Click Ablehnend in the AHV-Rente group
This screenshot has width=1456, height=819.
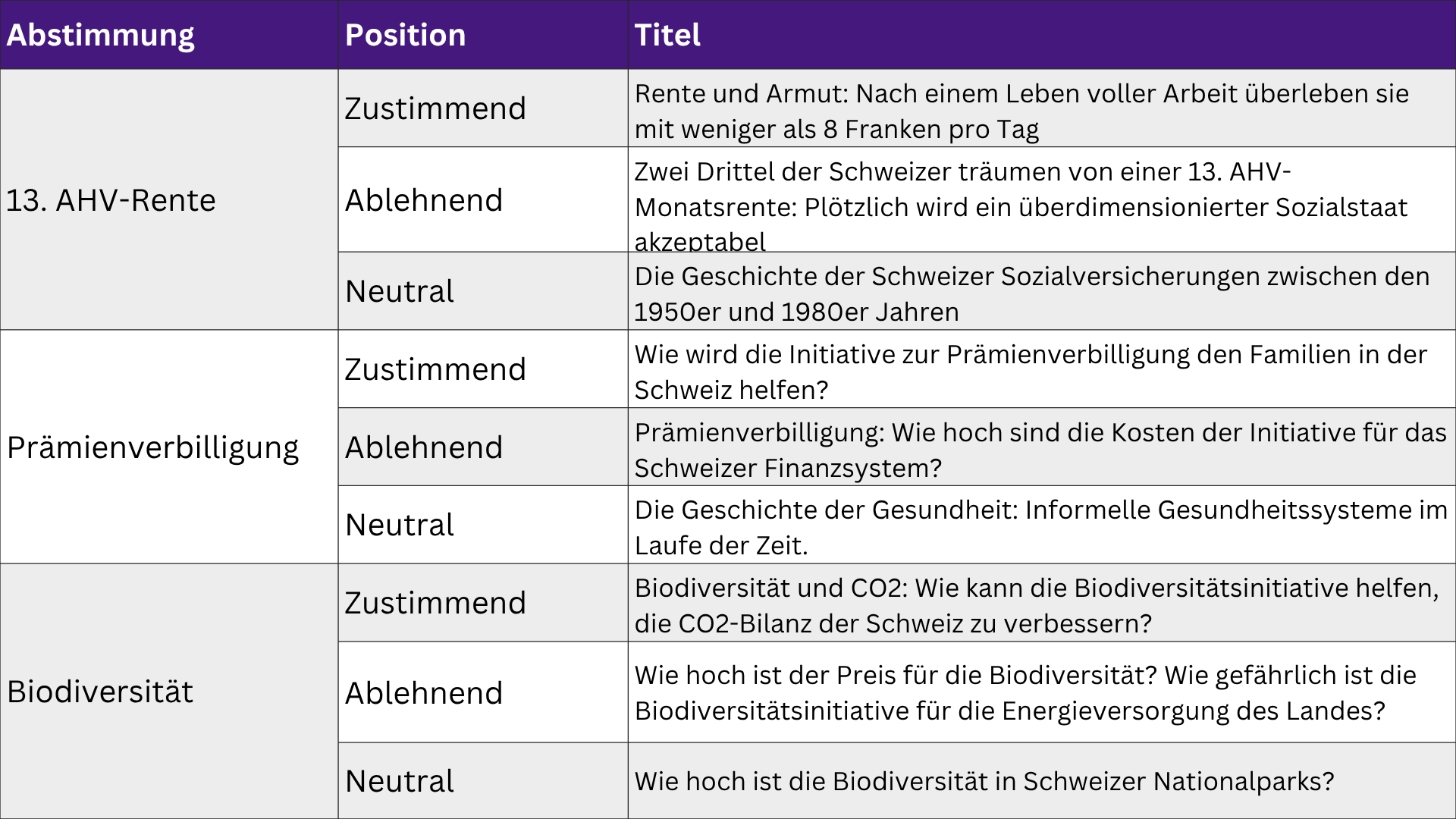pyautogui.click(x=424, y=200)
